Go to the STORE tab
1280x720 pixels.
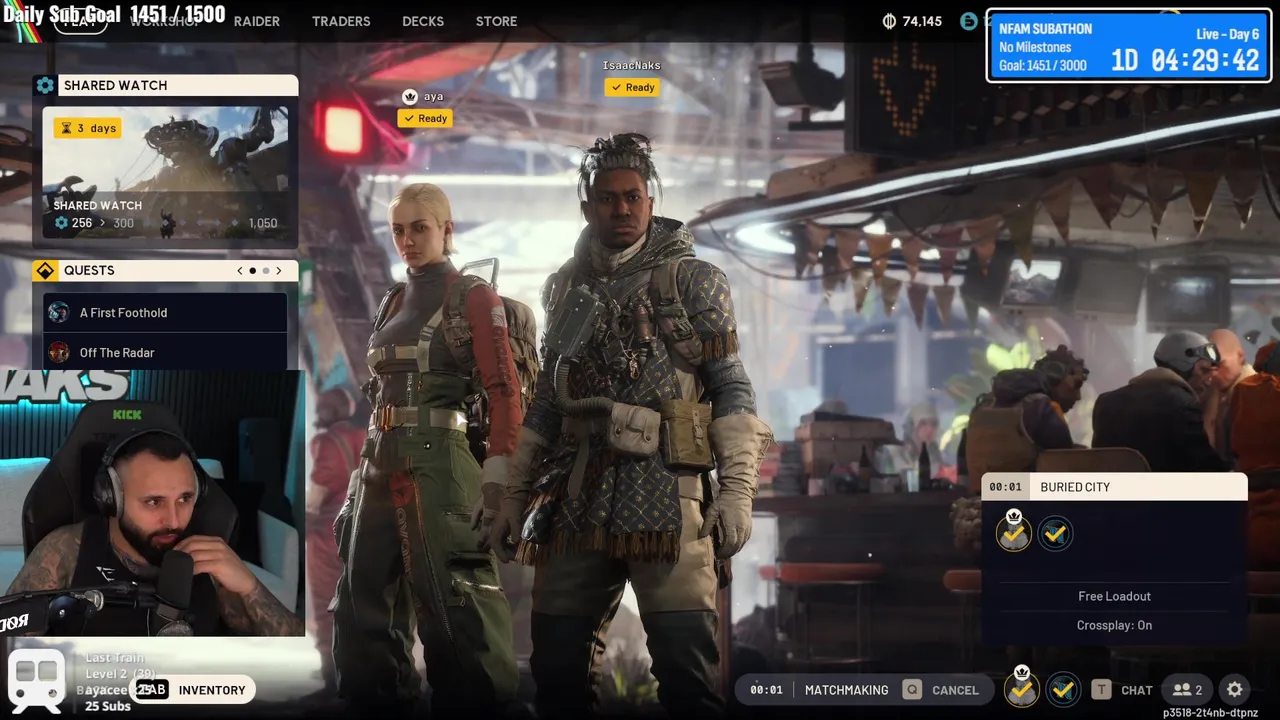coord(496,21)
